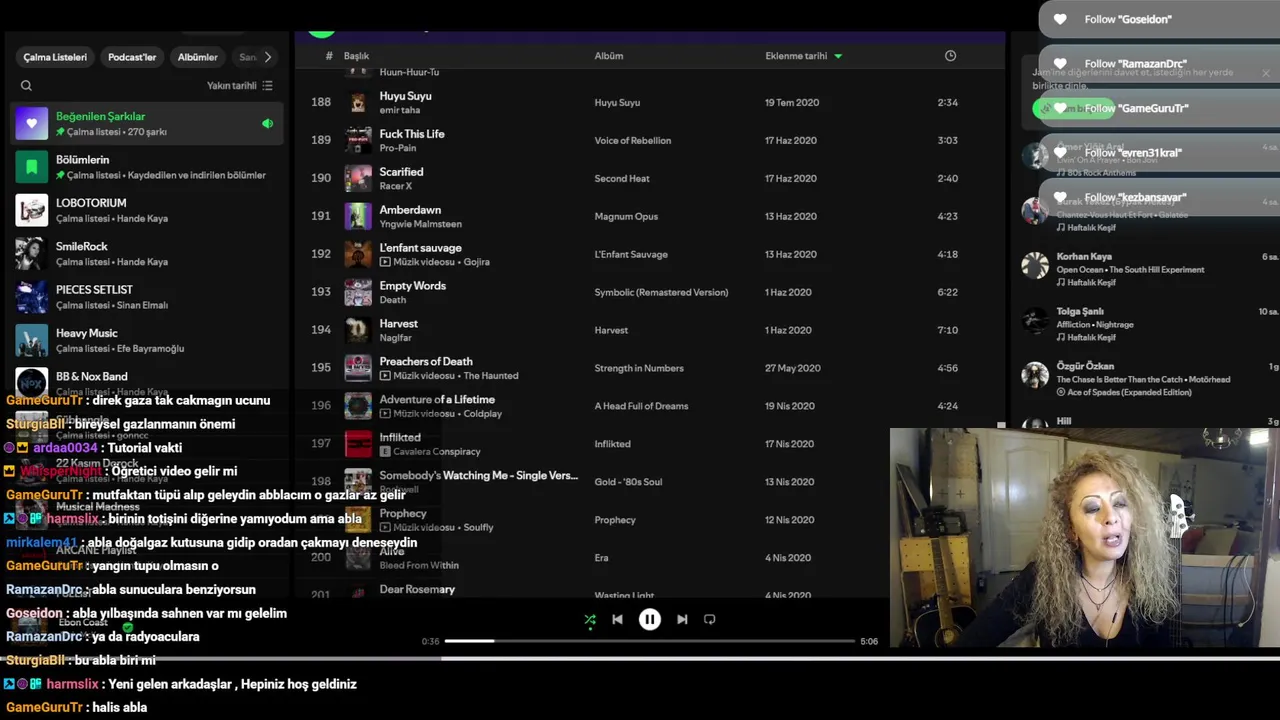Click duration clock column icon

950,56
